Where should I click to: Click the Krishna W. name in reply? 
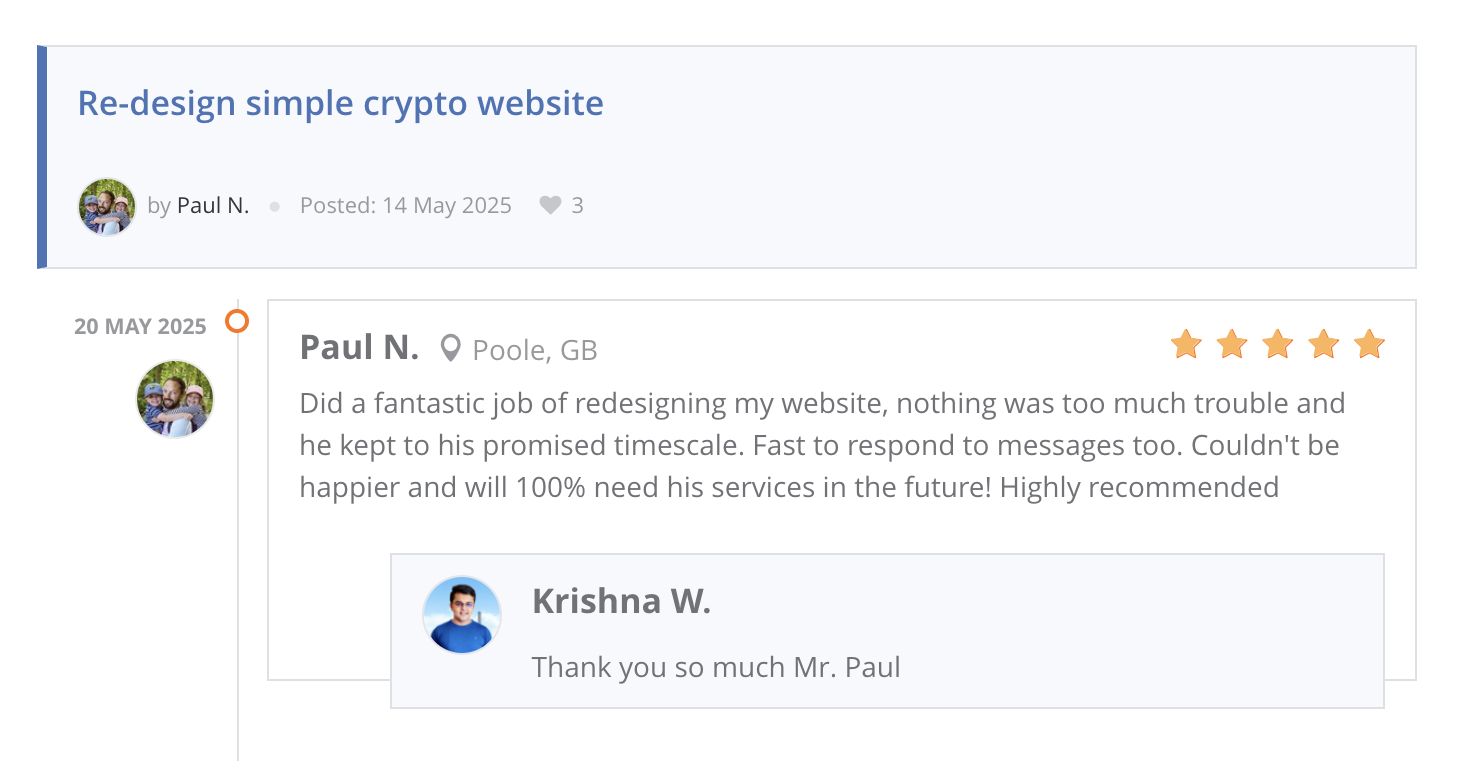point(621,601)
